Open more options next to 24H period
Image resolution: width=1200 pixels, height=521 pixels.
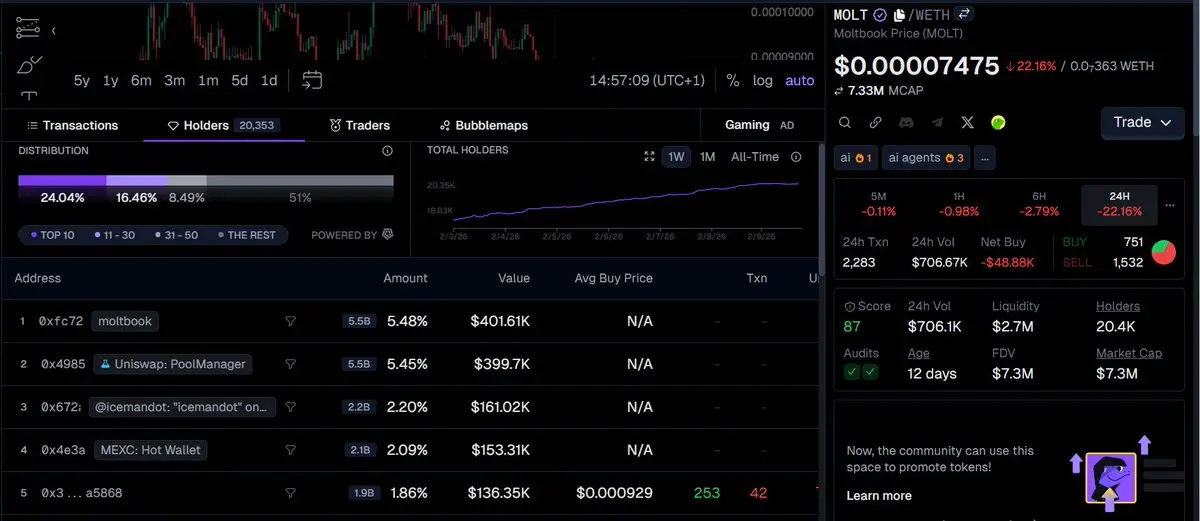tap(1171, 204)
